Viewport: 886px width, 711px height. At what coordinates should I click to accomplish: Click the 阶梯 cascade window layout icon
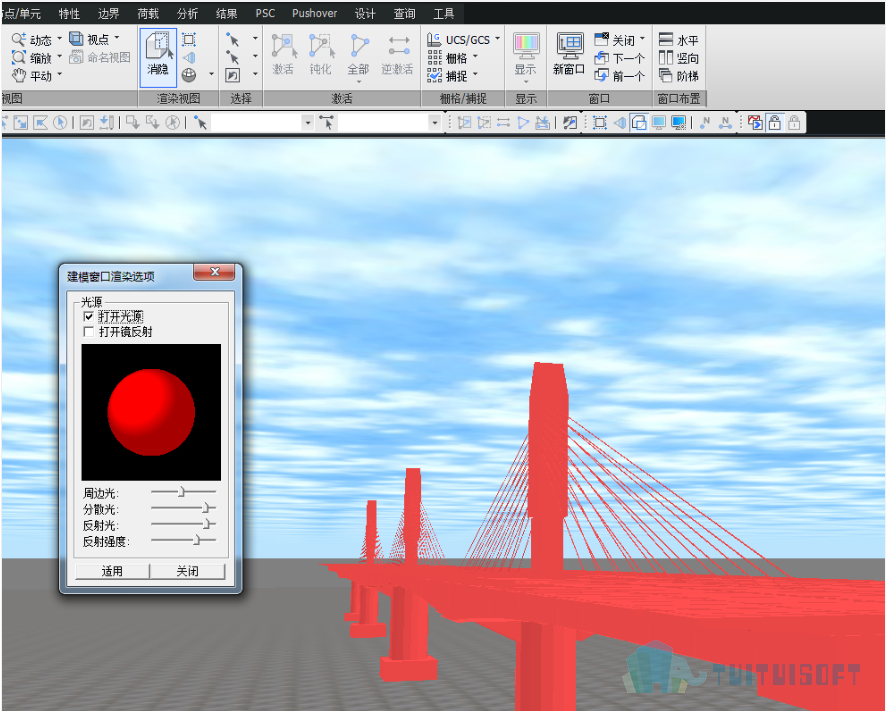[666, 76]
